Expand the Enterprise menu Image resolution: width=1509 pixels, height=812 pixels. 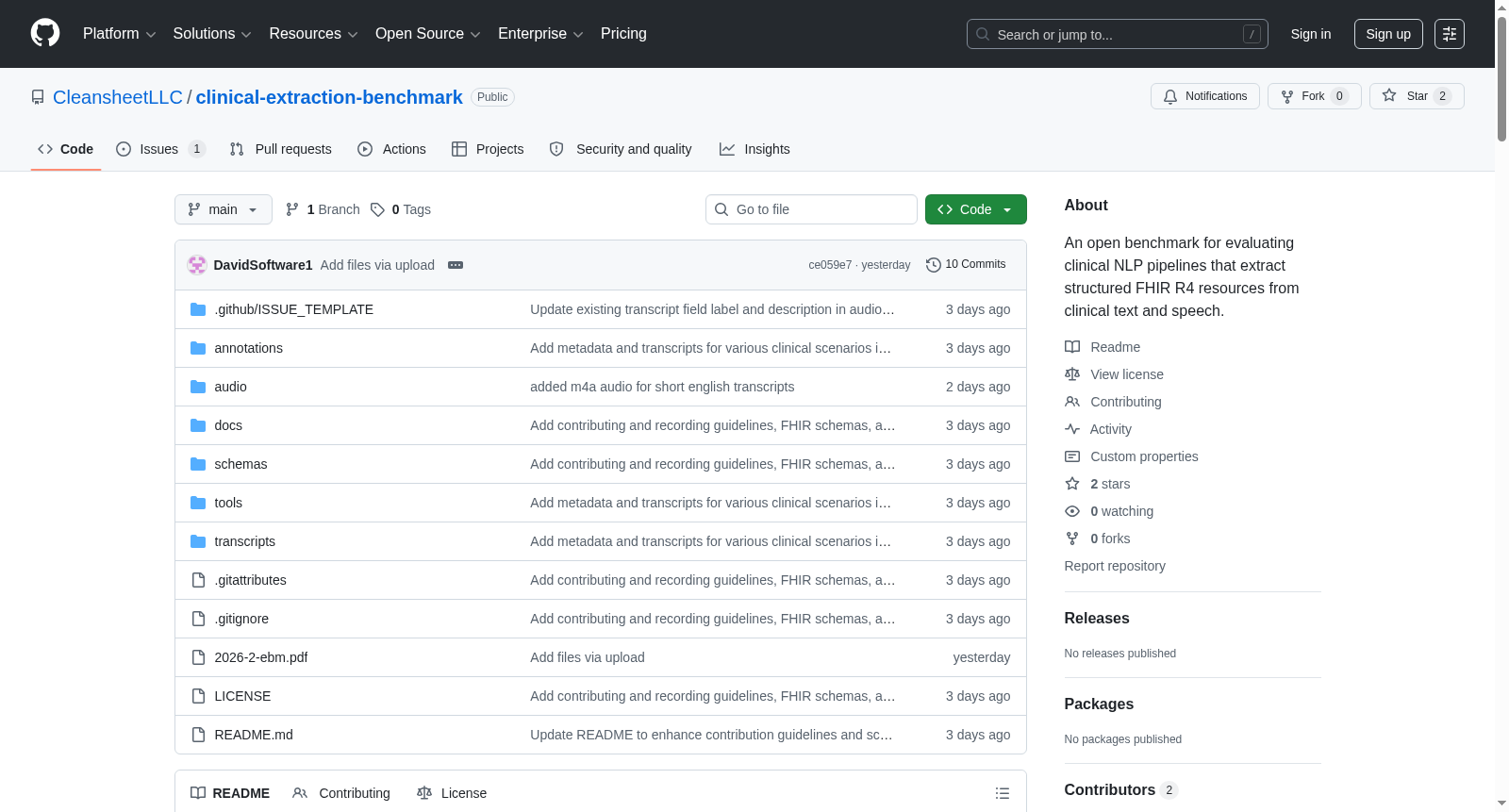[x=540, y=34]
